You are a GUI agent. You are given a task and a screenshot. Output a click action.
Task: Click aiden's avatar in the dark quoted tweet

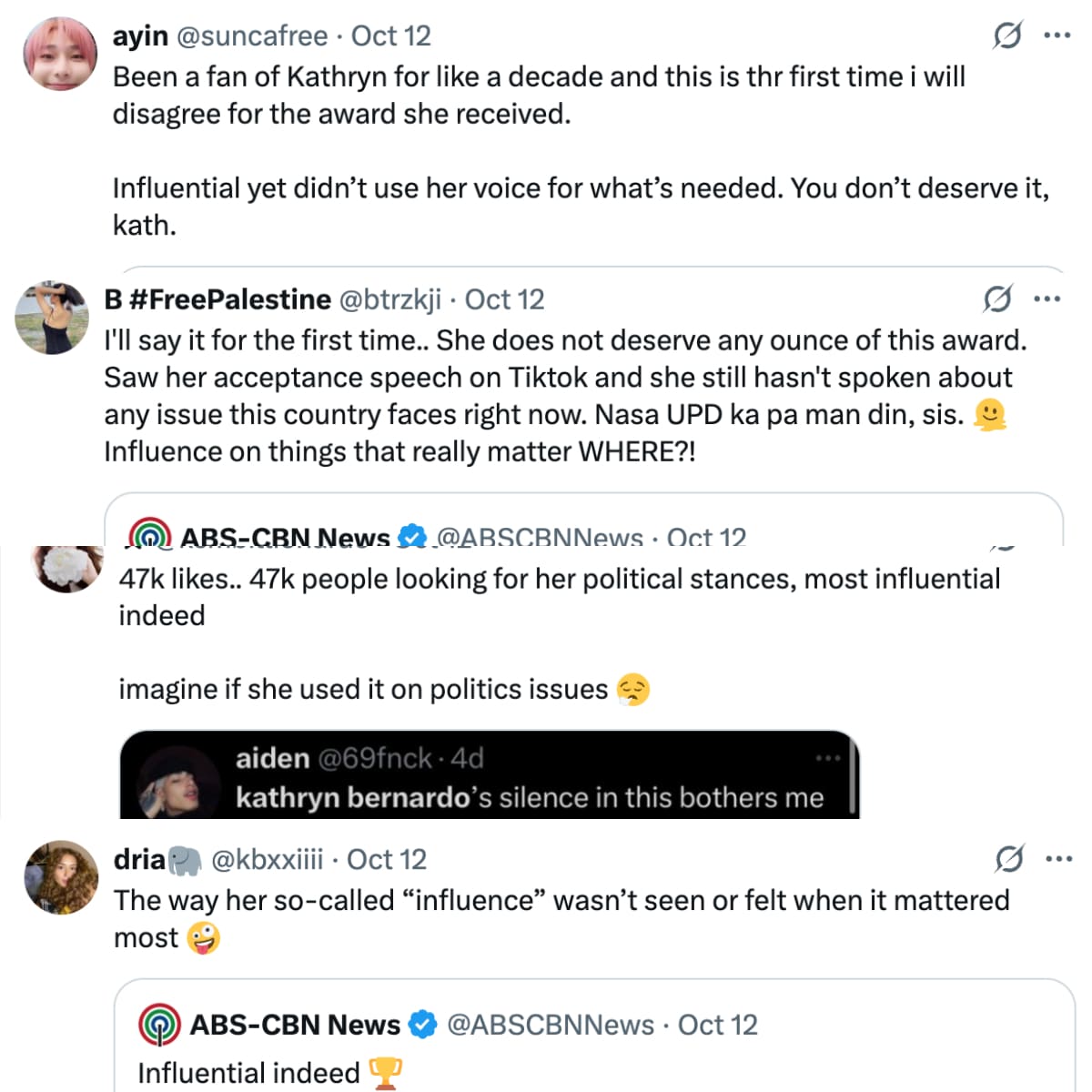point(179,783)
